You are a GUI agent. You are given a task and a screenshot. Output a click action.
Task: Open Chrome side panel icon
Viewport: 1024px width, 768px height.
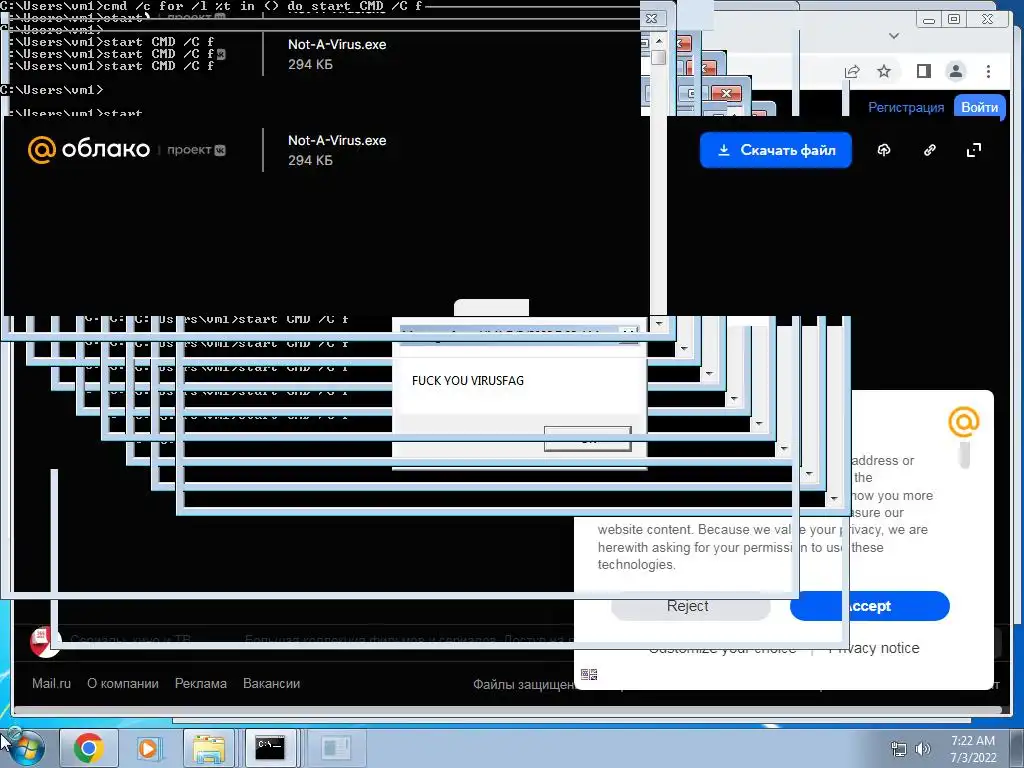tap(923, 71)
